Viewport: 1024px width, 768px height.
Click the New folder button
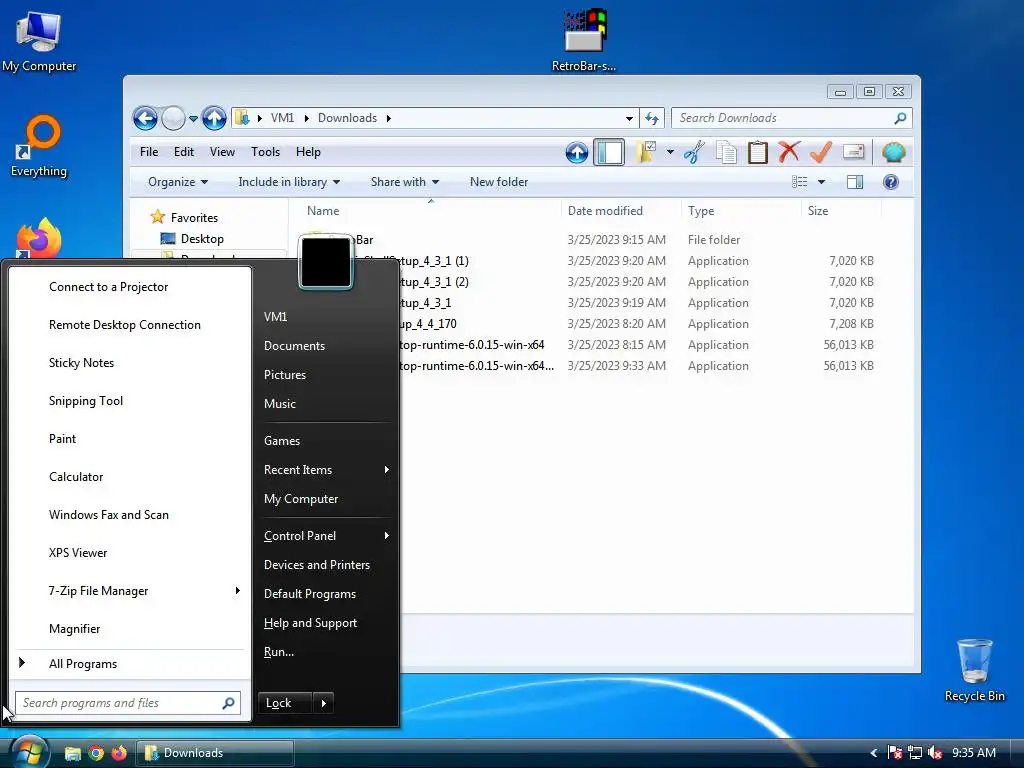(x=499, y=182)
